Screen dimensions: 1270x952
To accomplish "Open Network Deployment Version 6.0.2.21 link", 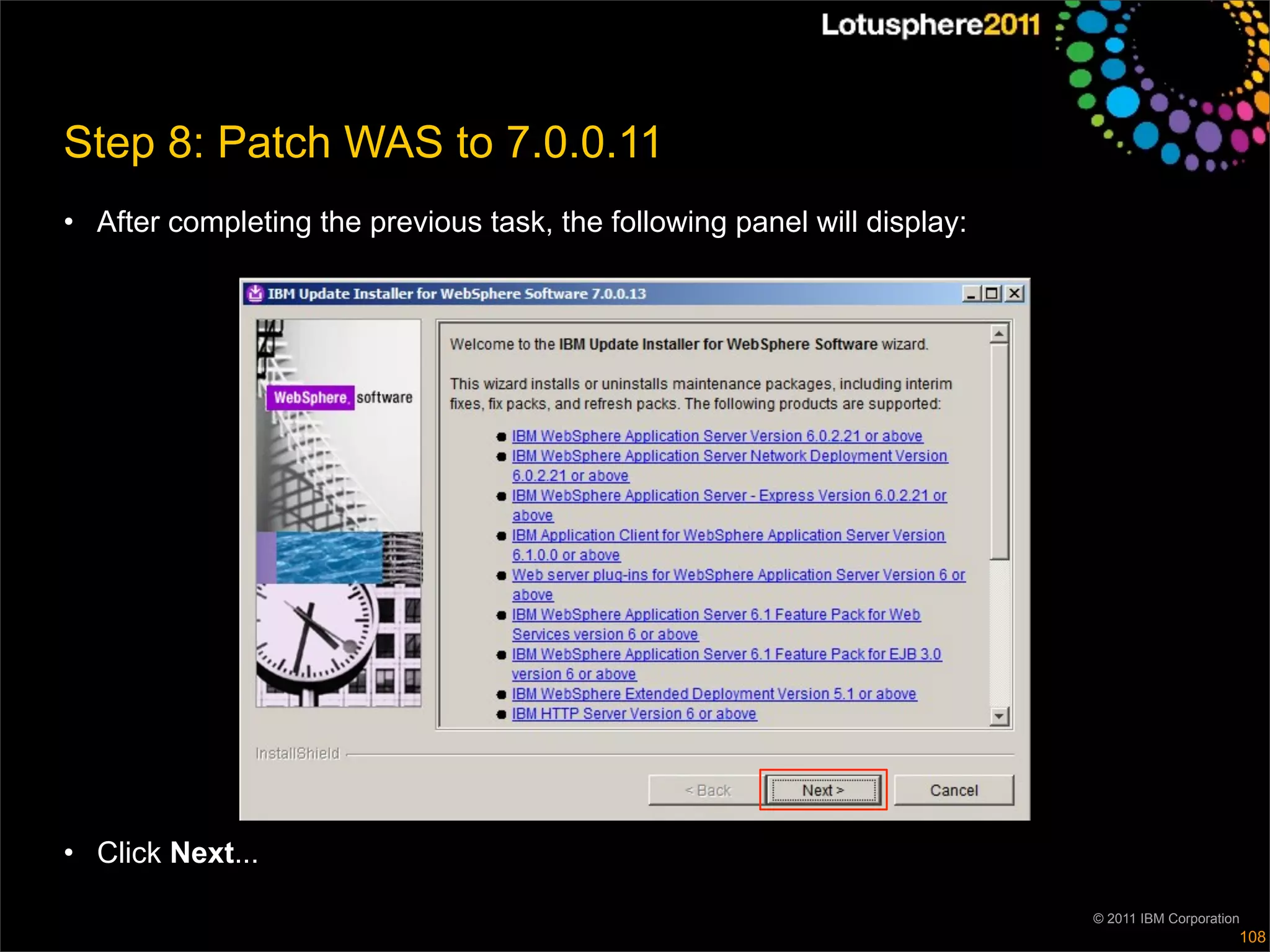I will [729, 466].
